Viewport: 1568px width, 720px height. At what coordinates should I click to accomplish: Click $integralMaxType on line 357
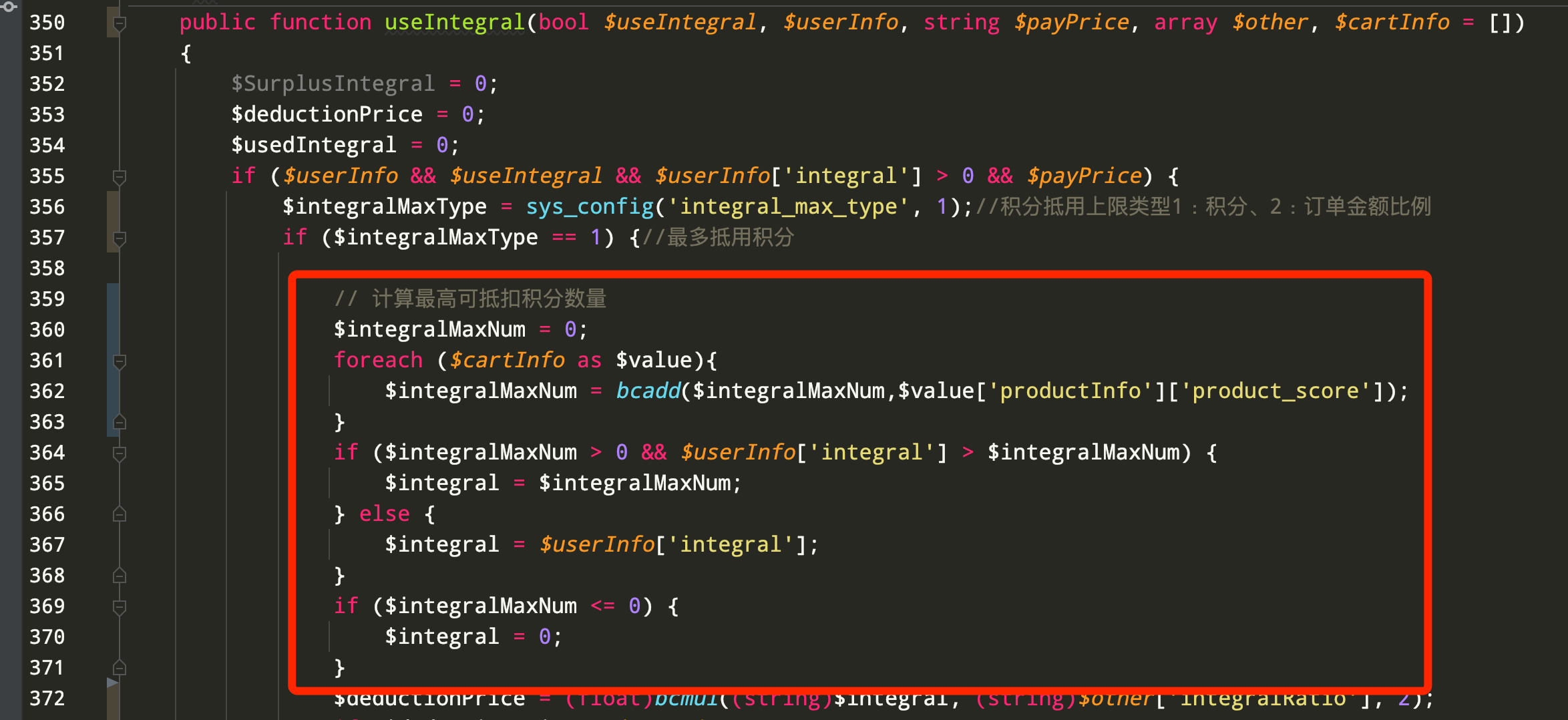click(435, 238)
